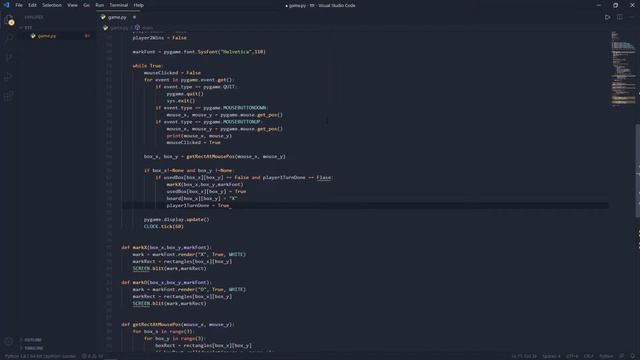Image resolution: width=640 pixels, height=360 pixels.
Task: Click the errors and warnings status indicator
Action: tap(92, 356)
